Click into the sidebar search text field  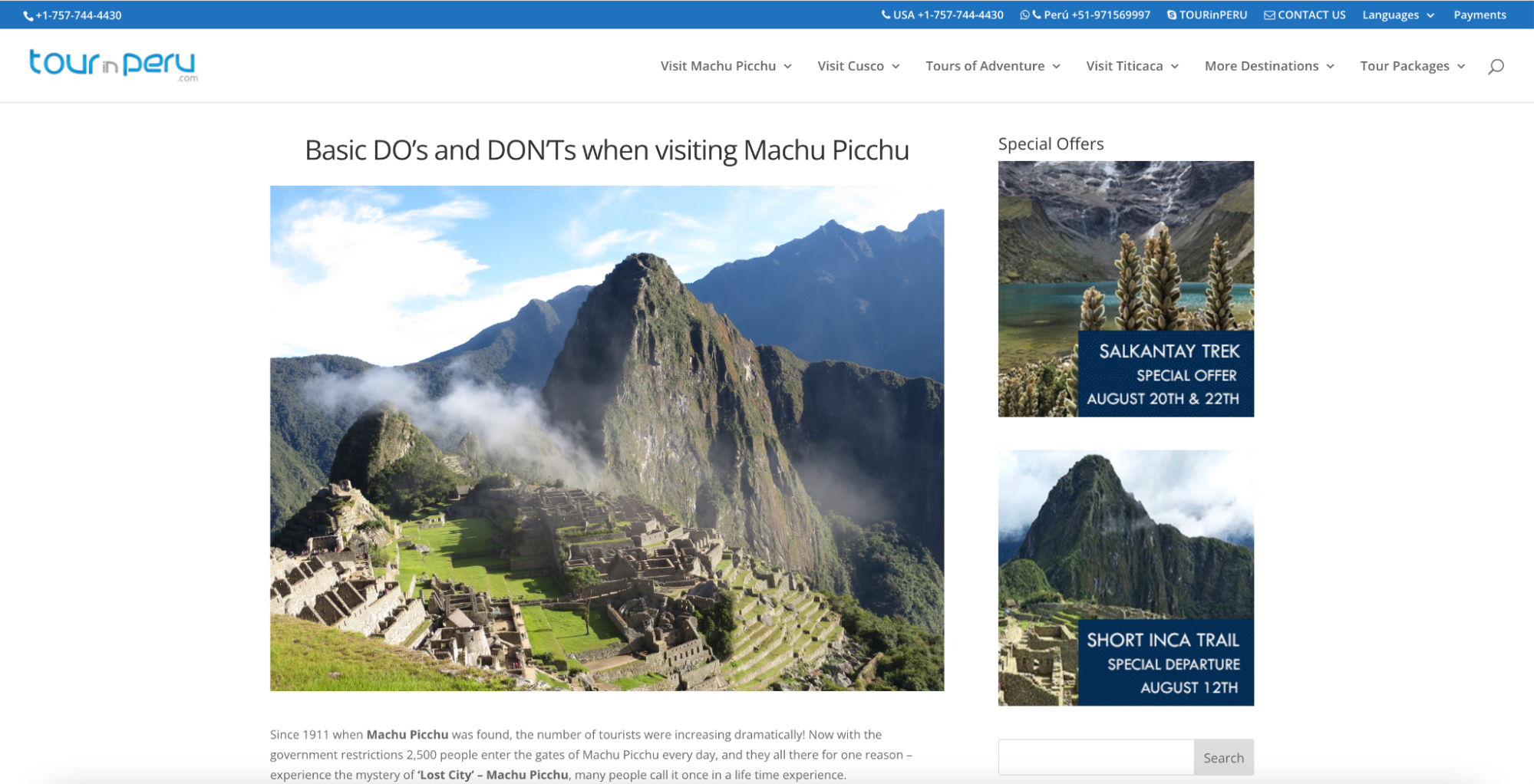click(x=1095, y=757)
